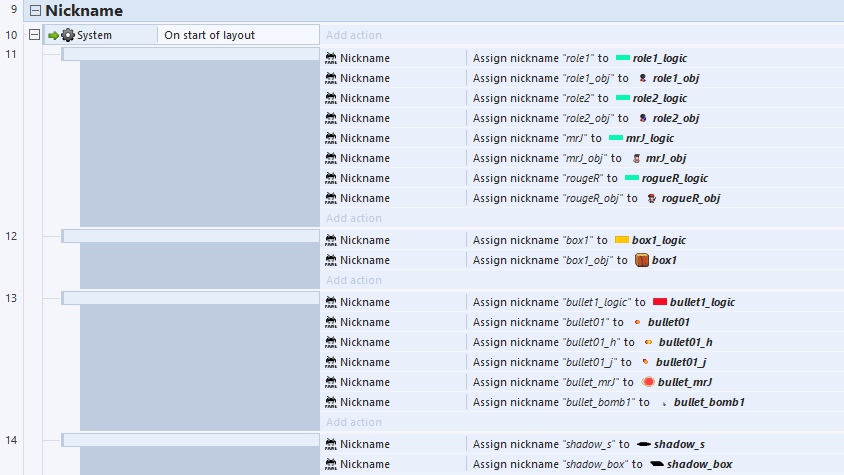This screenshot has height=475, width=844.
Task: Click the Nickname group title
Action: pyautogui.click(x=84, y=11)
